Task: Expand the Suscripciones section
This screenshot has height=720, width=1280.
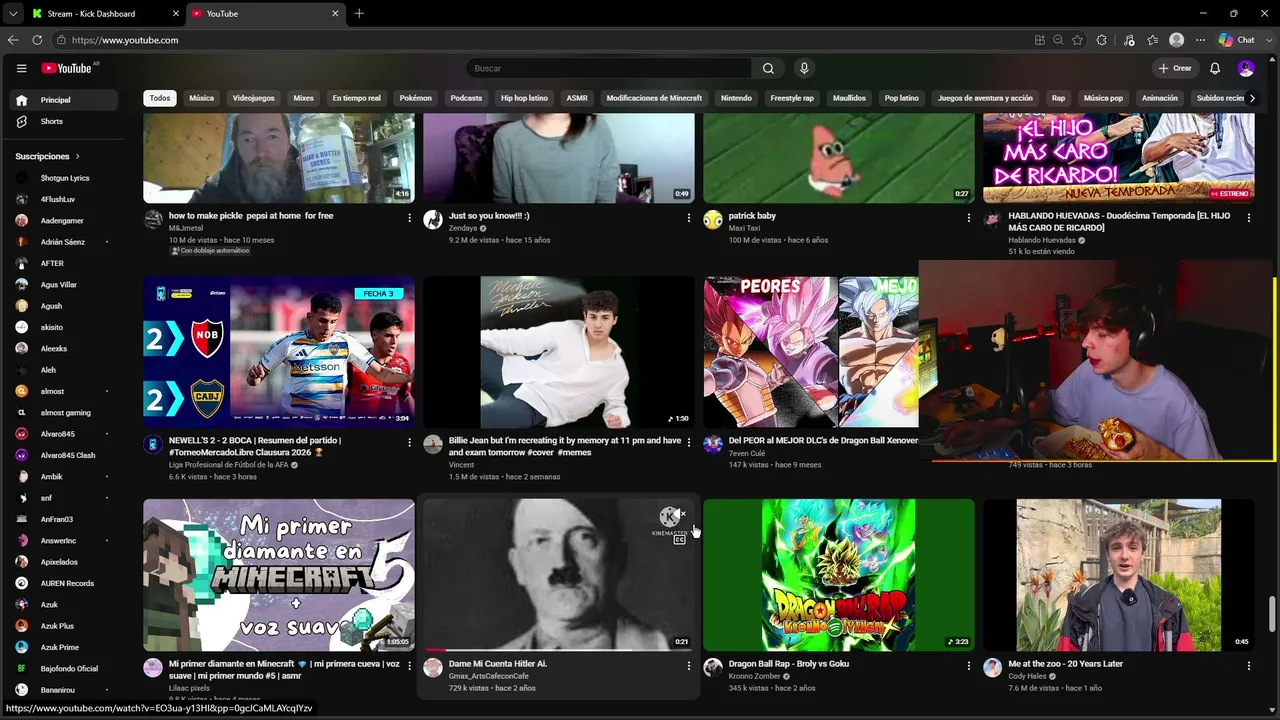Action: pos(47,156)
